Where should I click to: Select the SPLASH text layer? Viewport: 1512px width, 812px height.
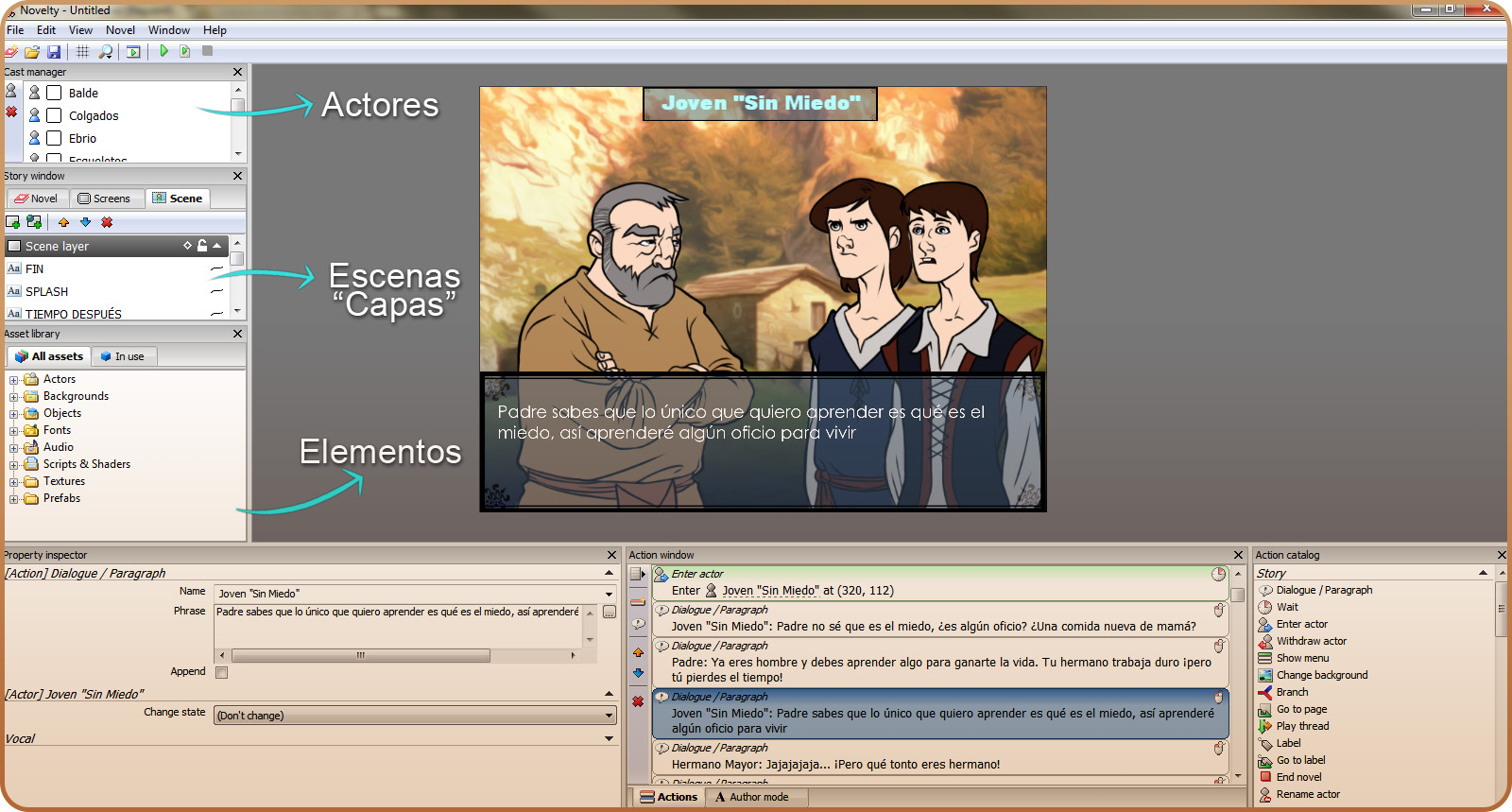click(x=47, y=291)
